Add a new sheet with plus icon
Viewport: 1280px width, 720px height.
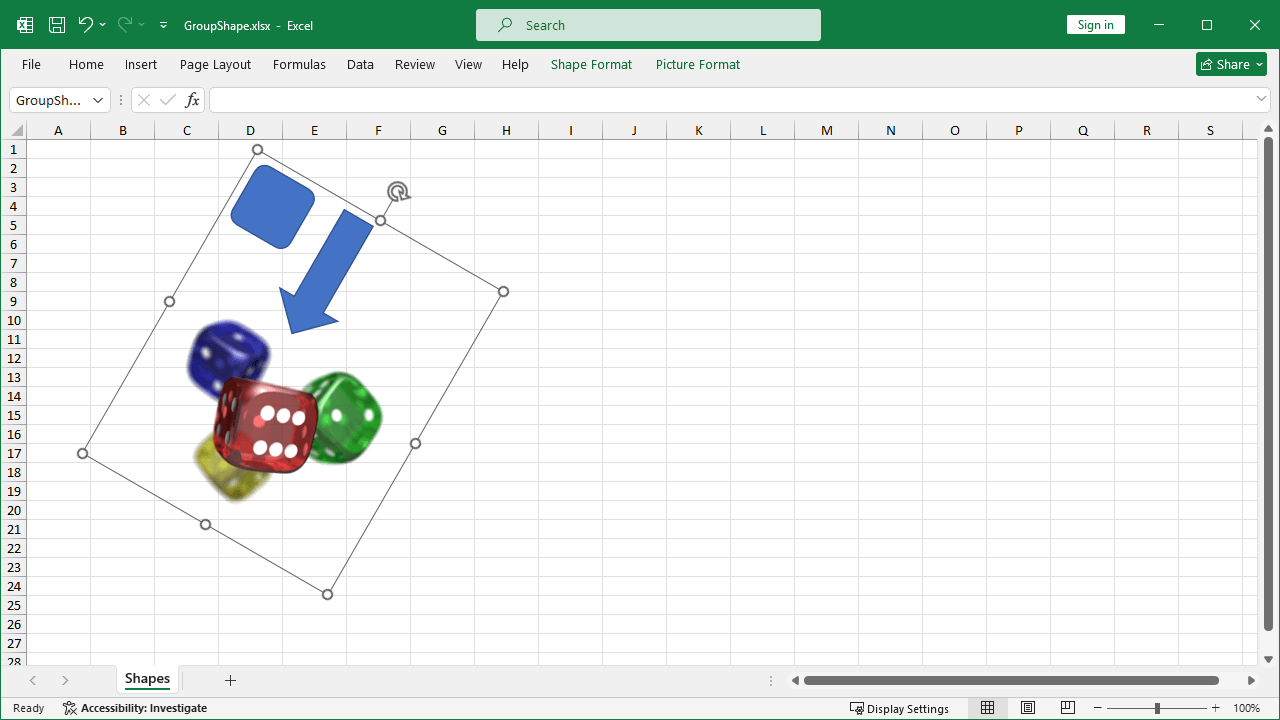click(x=230, y=680)
